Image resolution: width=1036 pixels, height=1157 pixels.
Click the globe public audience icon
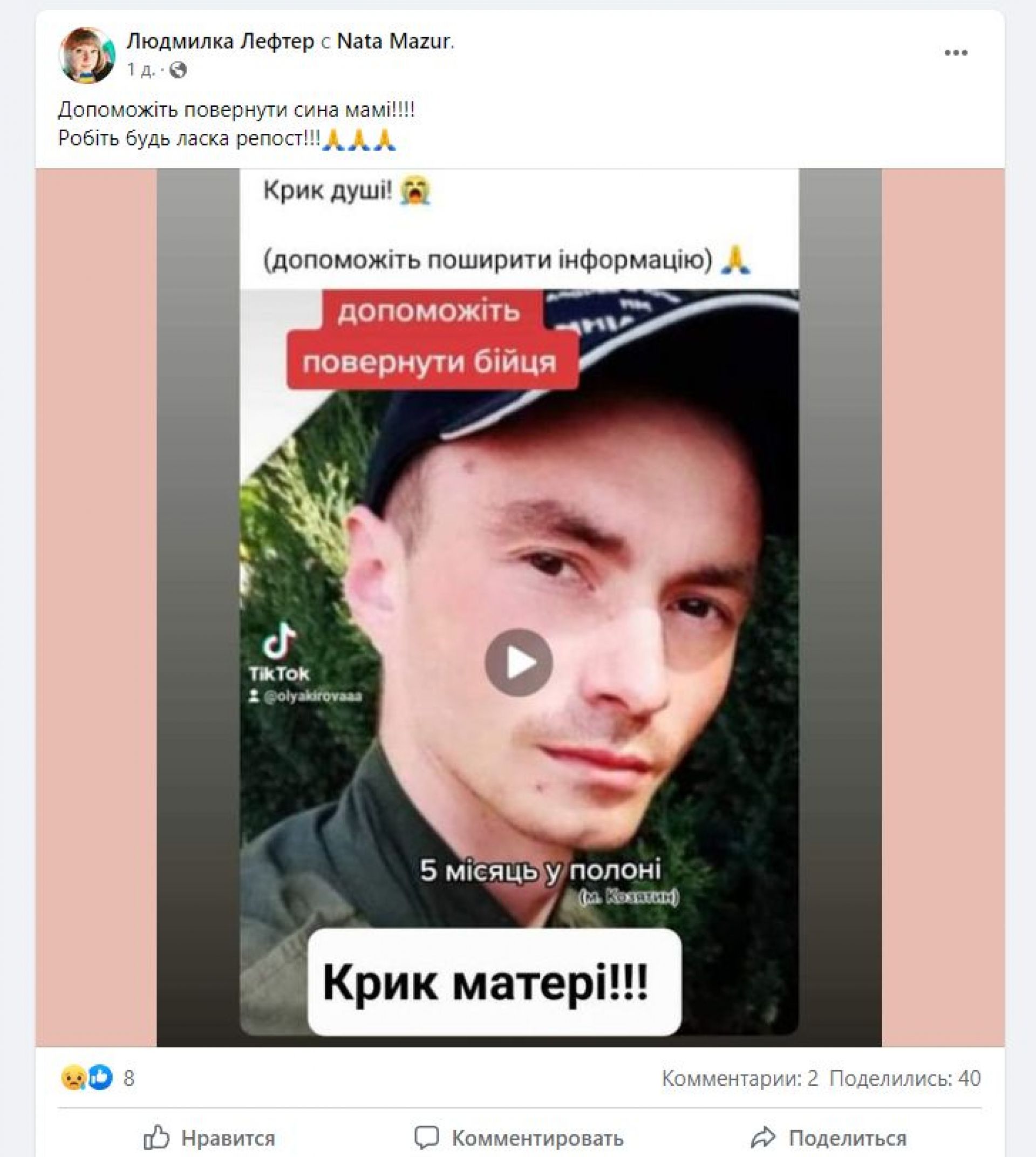[x=178, y=70]
